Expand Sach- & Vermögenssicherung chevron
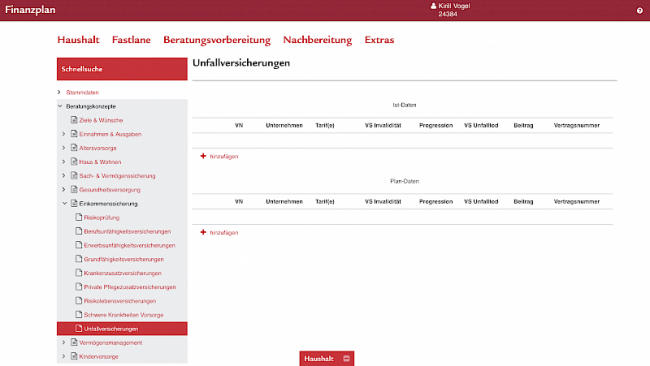 click(x=64, y=175)
